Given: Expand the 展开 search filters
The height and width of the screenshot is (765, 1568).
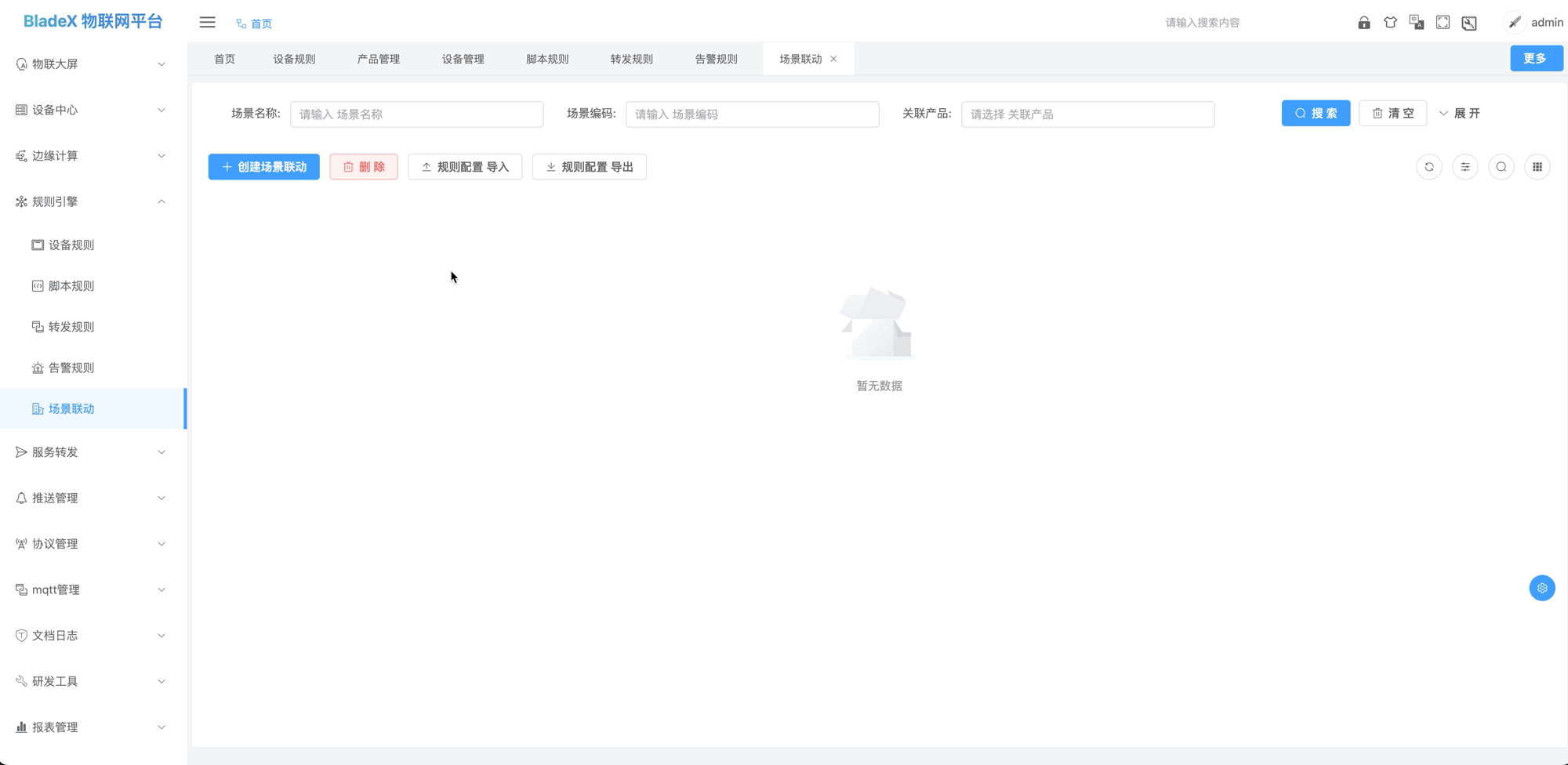Looking at the screenshot, I should [x=1460, y=114].
